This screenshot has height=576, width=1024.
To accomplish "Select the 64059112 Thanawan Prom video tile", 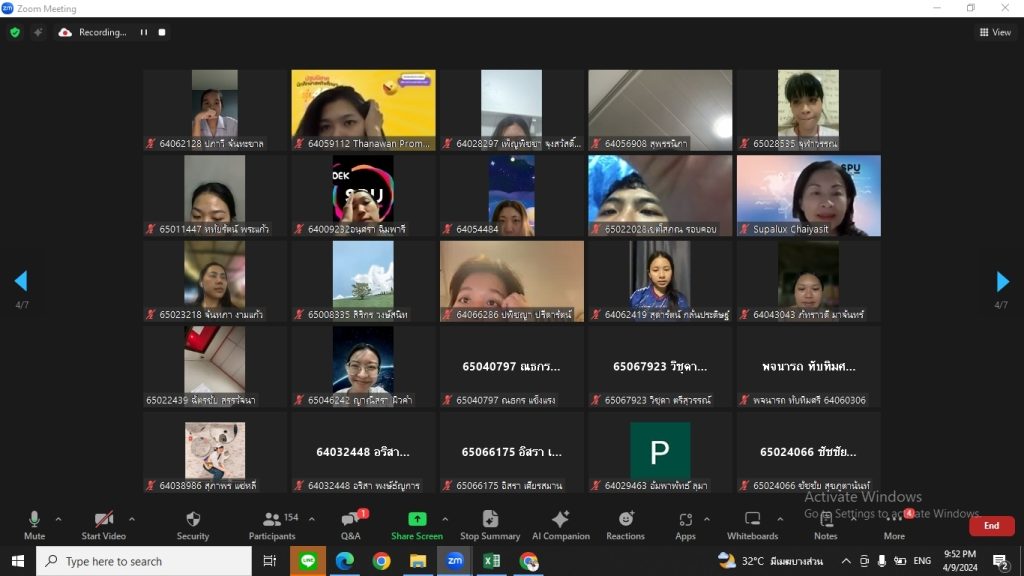I will point(363,110).
